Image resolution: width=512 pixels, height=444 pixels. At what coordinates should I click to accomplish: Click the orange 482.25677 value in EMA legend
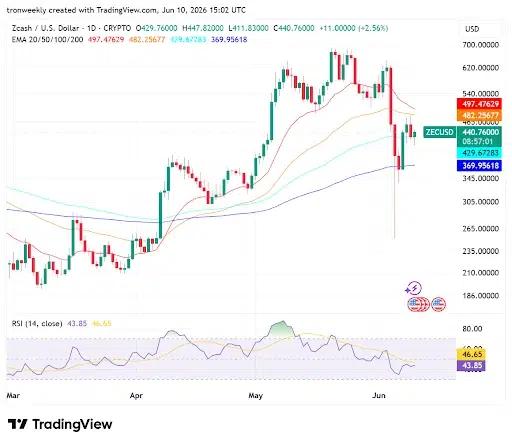[x=147, y=40]
